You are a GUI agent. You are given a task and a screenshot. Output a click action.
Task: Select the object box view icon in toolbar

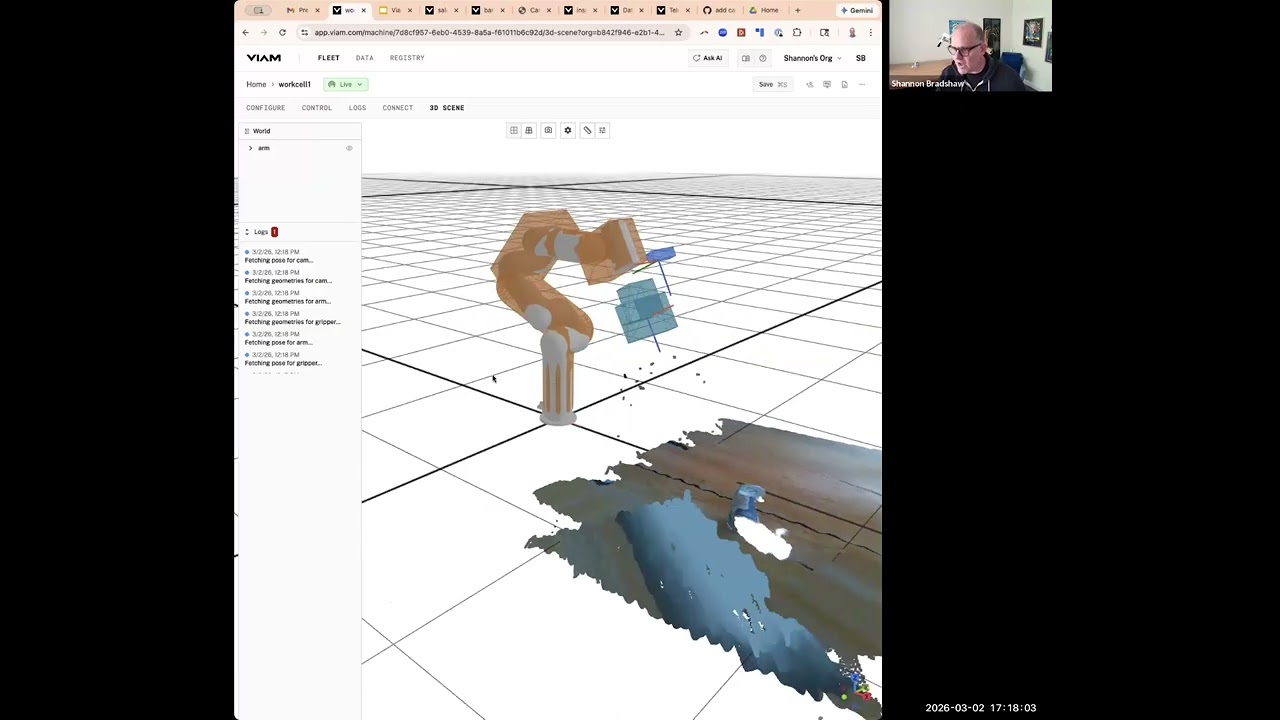pyautogui.click(x=529, y=130)
